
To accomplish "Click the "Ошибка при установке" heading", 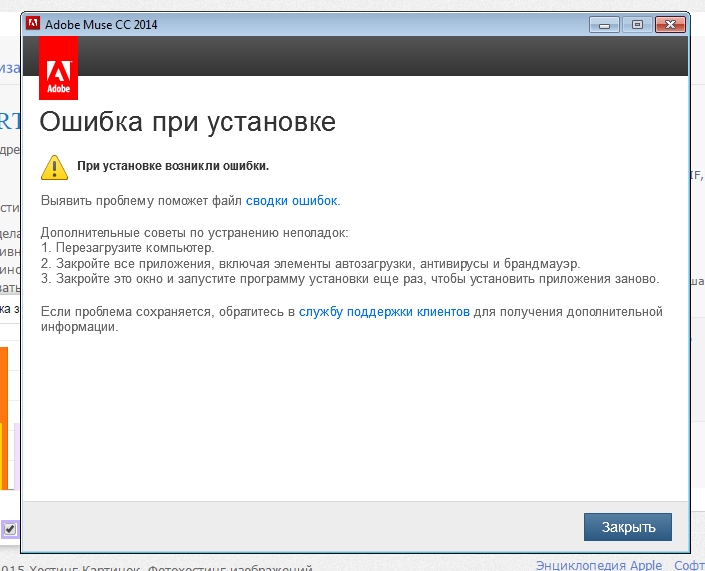I will [187, 122].
